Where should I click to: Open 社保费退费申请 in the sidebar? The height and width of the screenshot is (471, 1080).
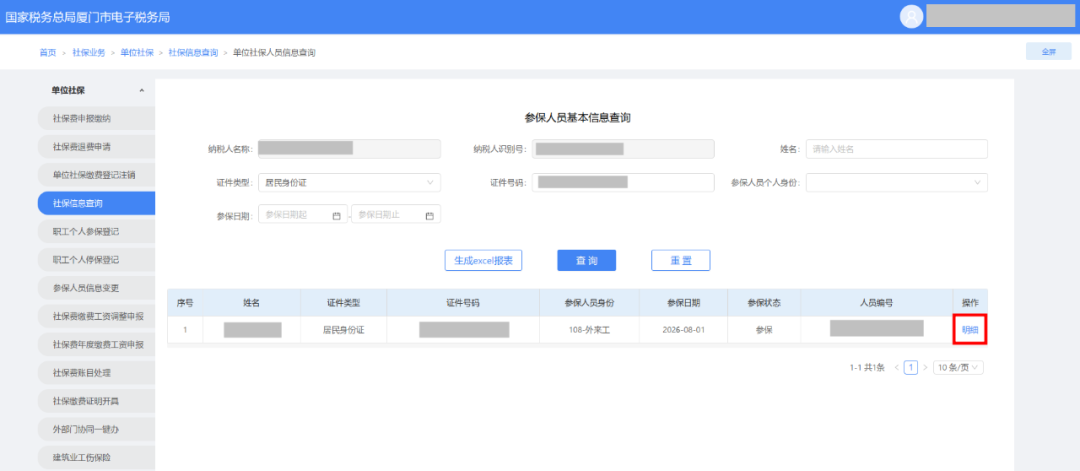coord(96,147)
